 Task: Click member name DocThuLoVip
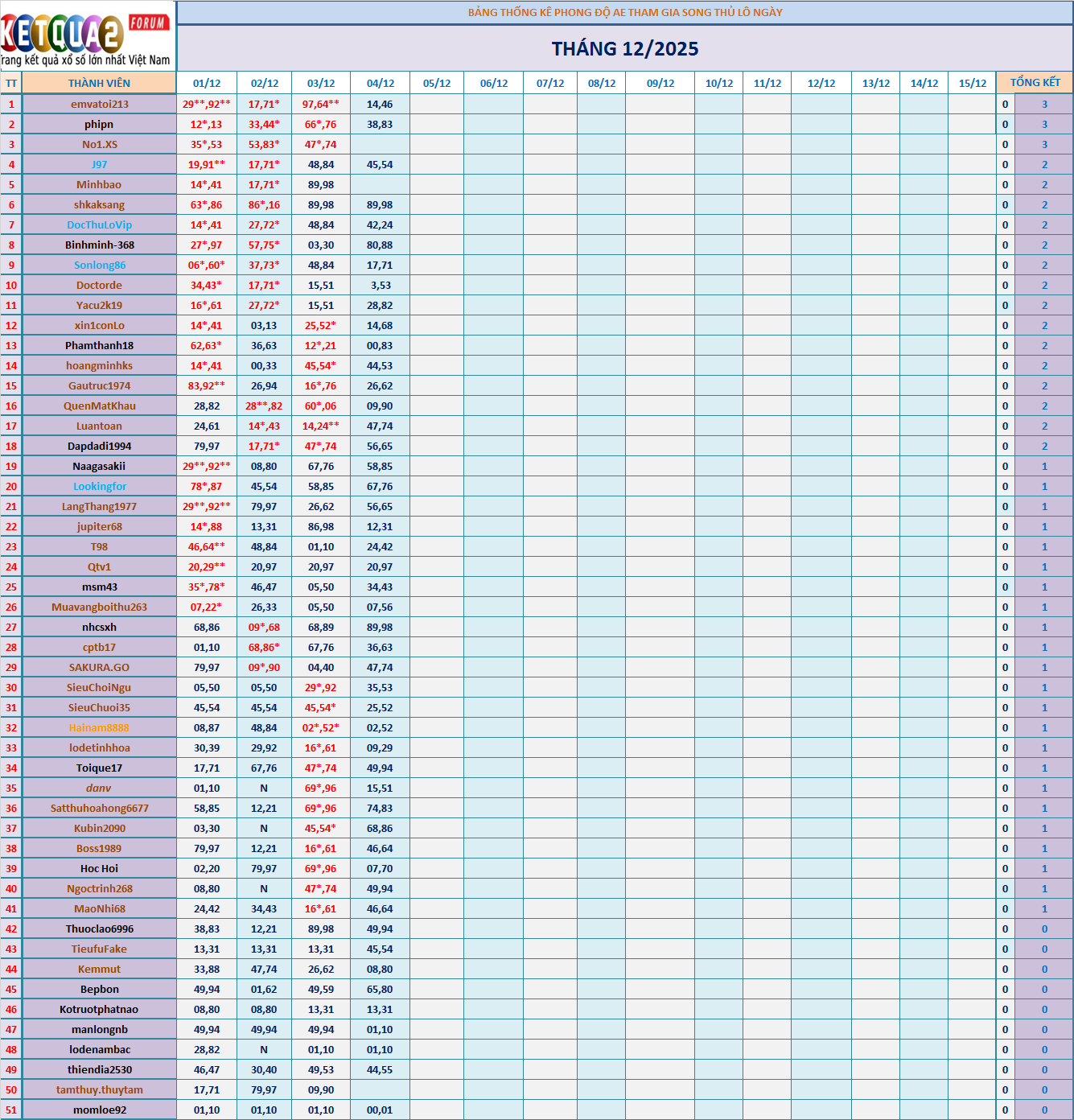coord(99,224)
